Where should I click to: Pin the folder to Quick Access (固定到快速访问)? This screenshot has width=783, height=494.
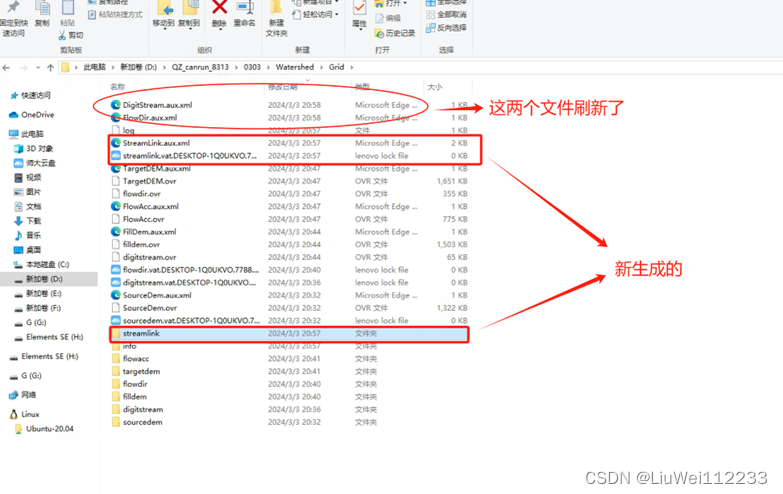tap(13, 19)
